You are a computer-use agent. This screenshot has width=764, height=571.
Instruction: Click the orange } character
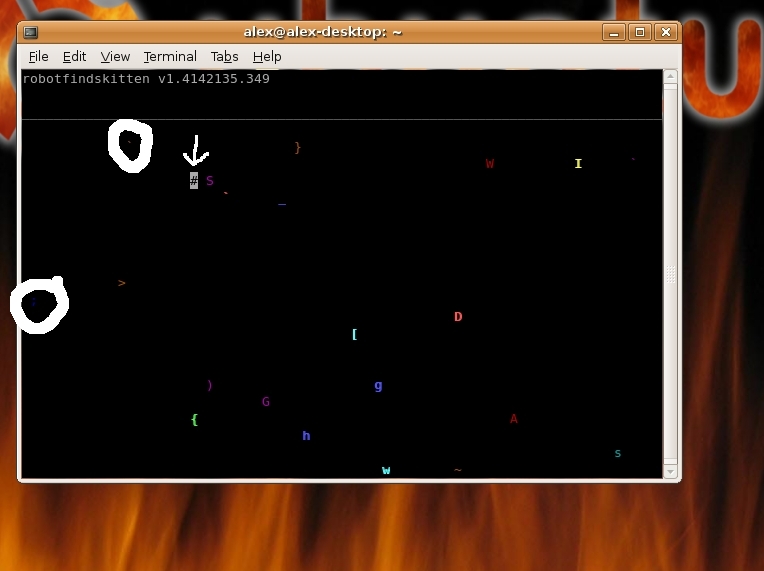tap(298, 148)
